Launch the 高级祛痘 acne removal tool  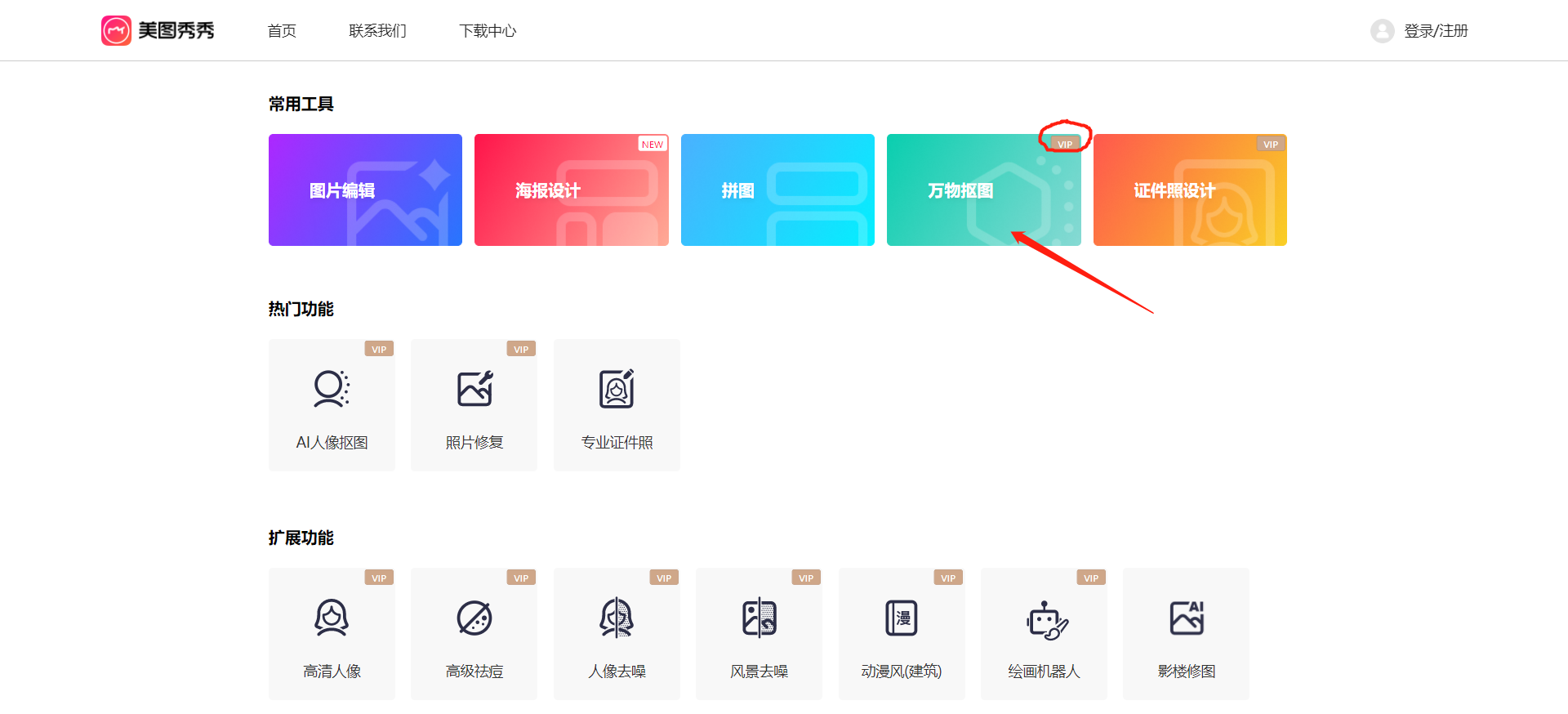pos(474,634)
